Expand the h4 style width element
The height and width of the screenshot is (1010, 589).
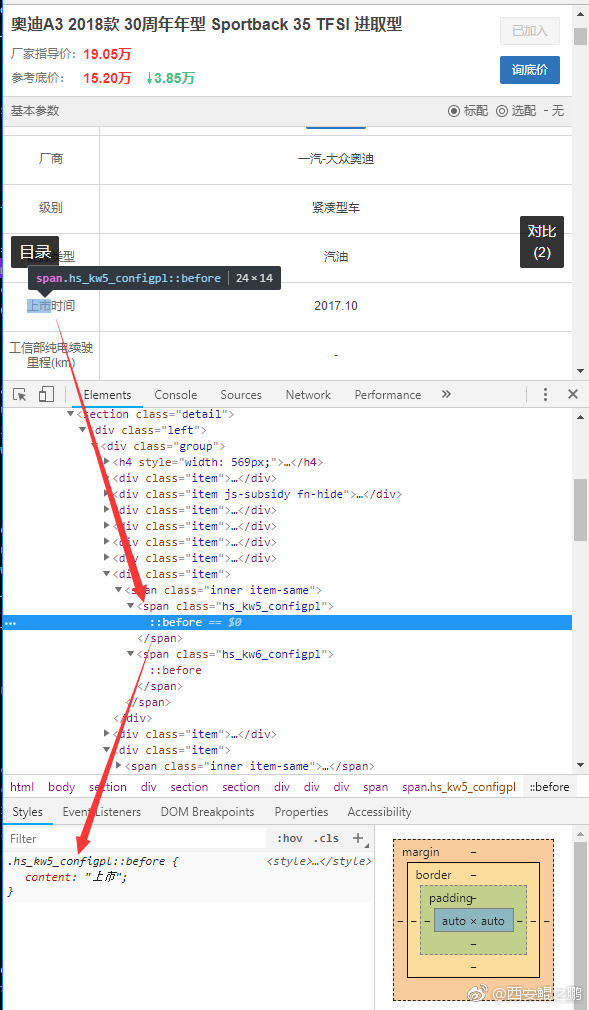tap(107, 462)
